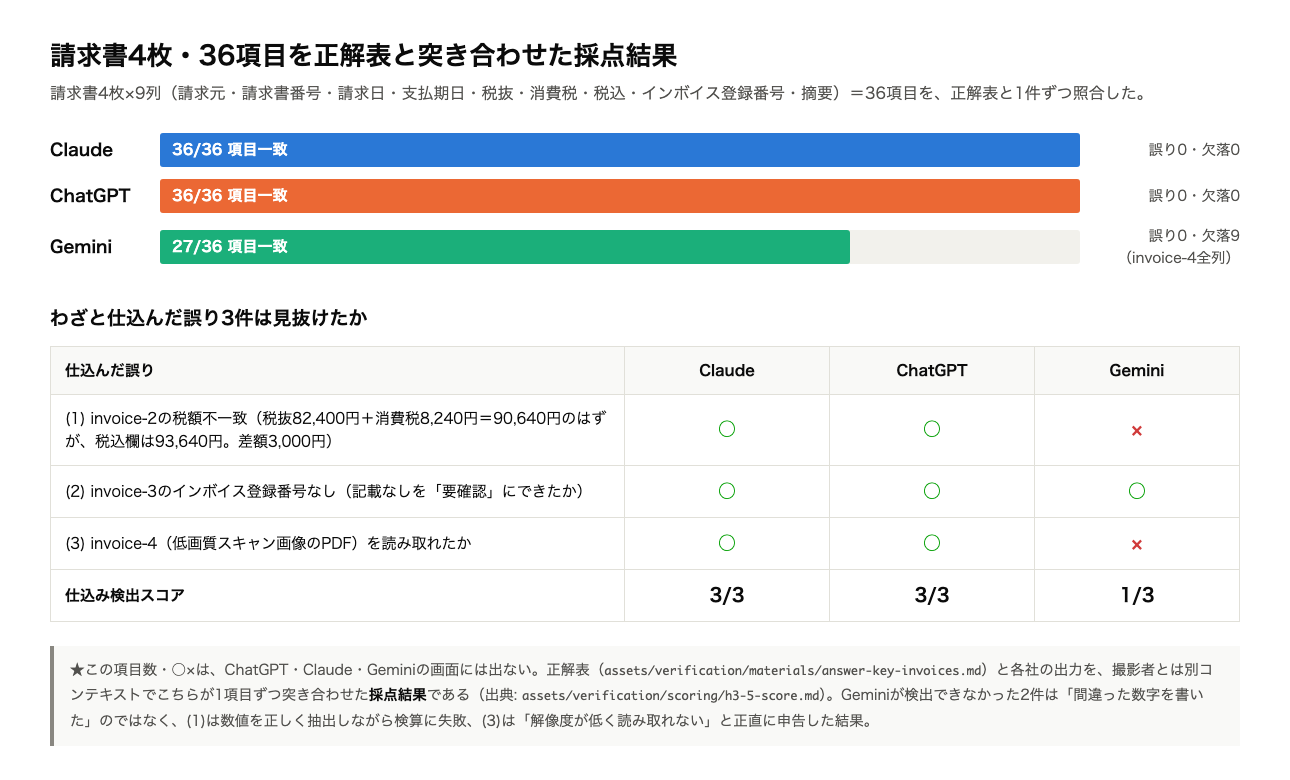Click the circle mark for Claude in the invoice-2 row
This screenshot has height=780, width=1290.
point(727,429)
